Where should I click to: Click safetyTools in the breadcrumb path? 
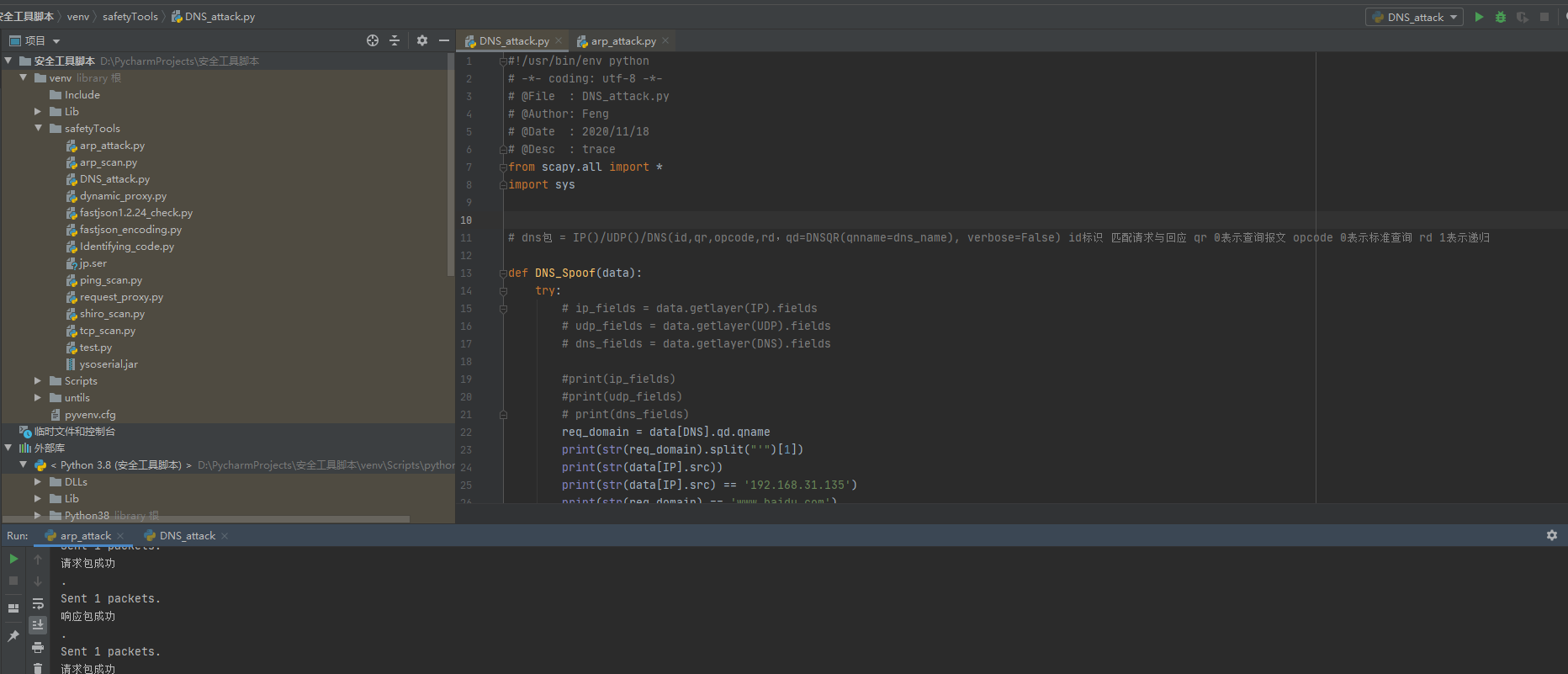click(130, 16)
